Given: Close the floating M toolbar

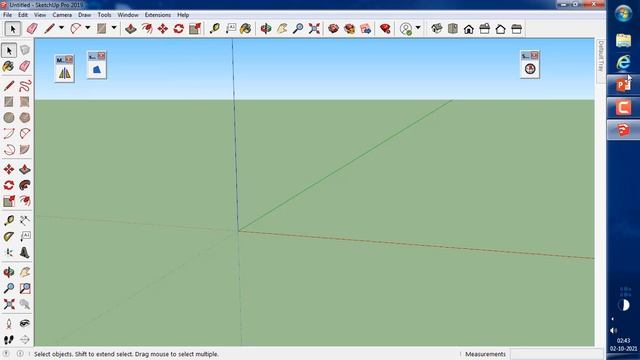Looking at the screenshot, I should pos(69,60).
